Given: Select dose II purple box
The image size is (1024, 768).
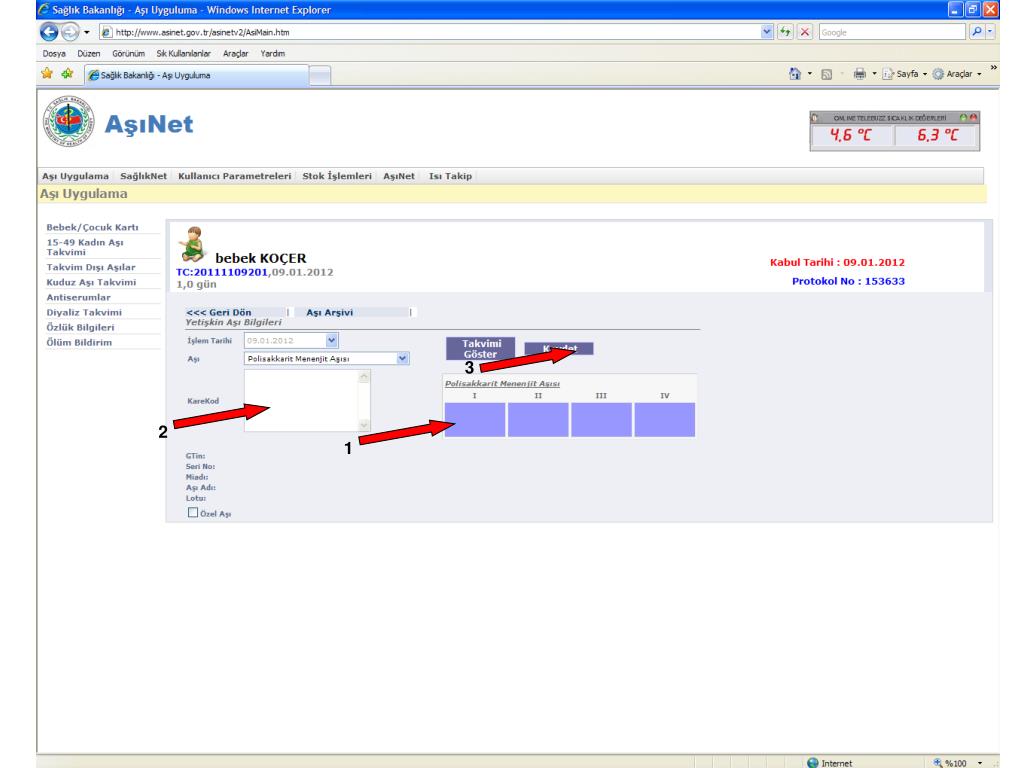Looking at the screenshot, I should pyautogui.click(x=538, y=419).
